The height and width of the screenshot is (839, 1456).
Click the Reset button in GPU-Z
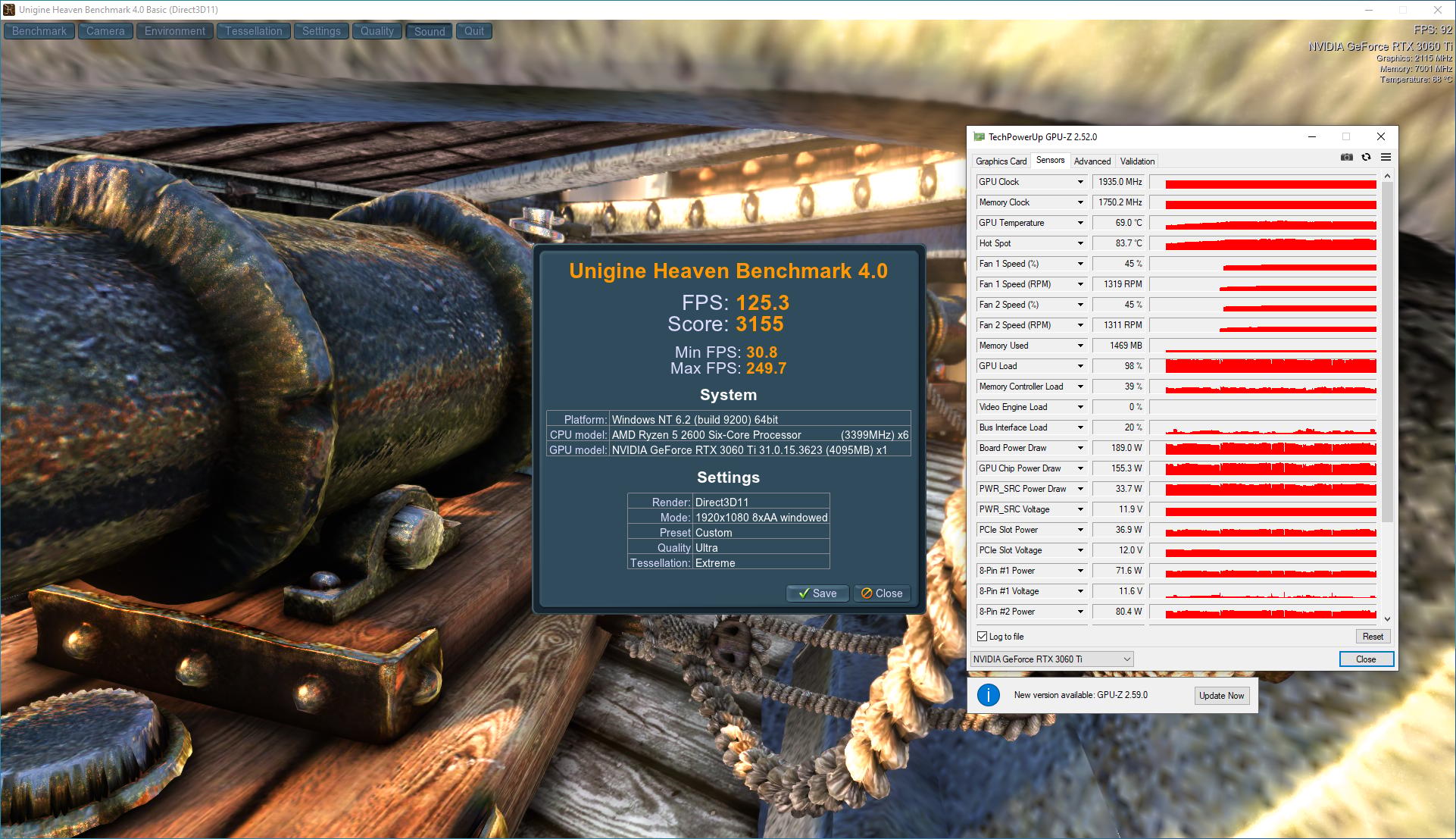pyautogui.click(x=1373, y=637)
